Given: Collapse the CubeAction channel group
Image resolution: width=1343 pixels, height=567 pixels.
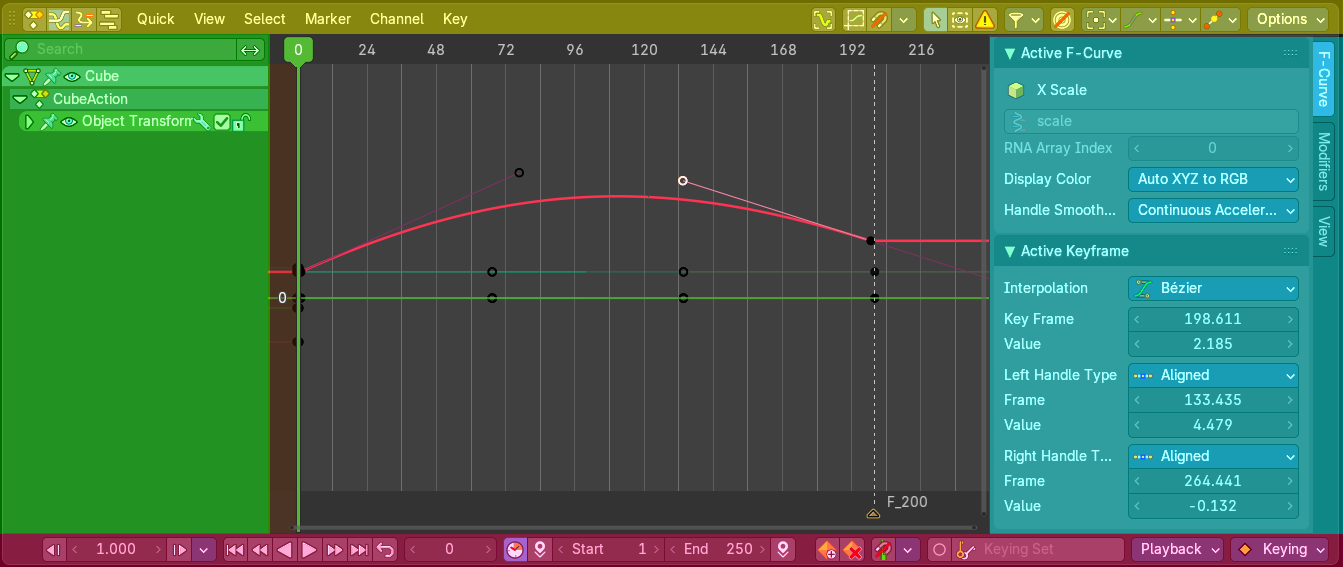Looking at the screenshot, I should click(19, 99).
